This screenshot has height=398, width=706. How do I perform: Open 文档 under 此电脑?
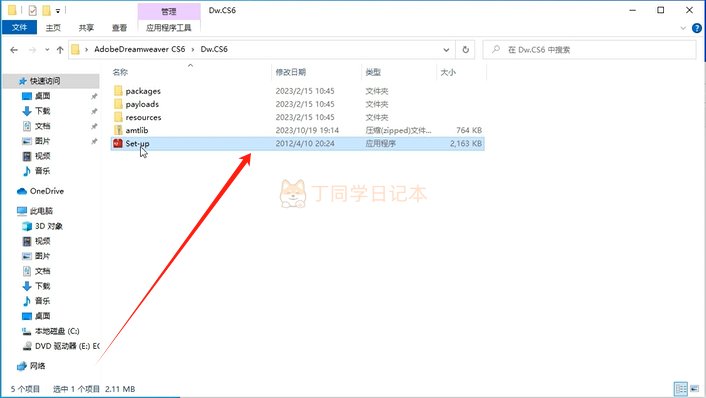[42, 271]
